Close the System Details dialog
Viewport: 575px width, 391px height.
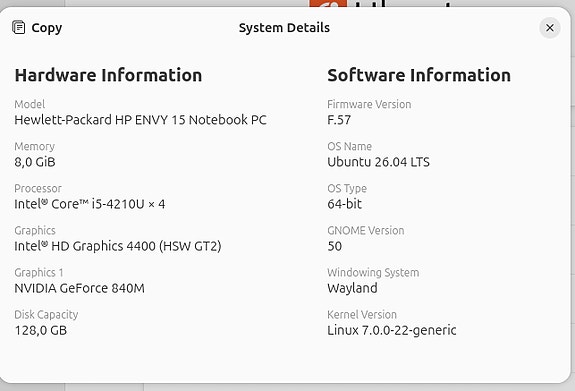click(549, 28)
